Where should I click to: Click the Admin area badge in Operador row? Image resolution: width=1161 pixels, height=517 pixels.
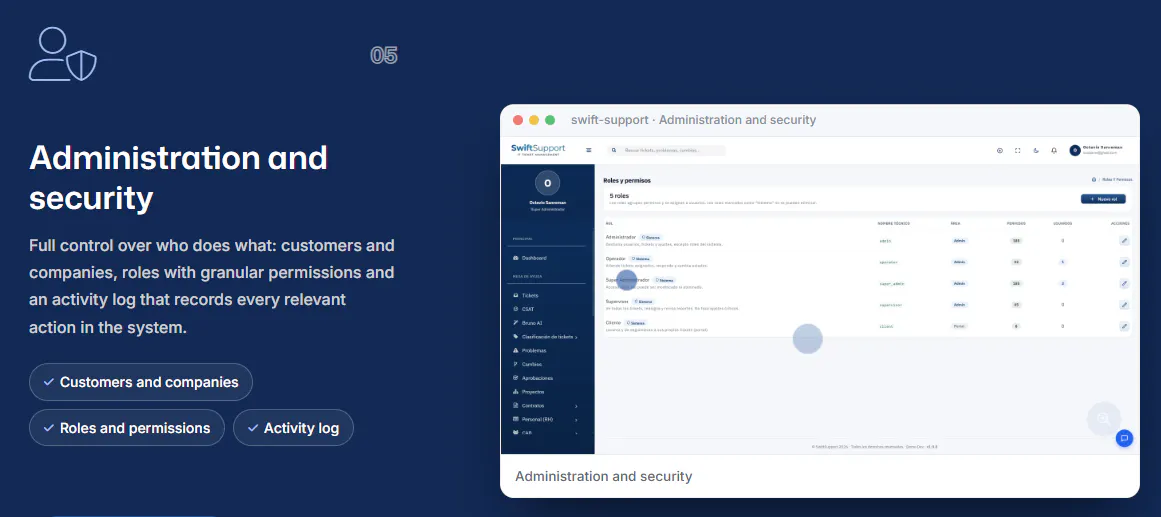pos(959,262)
